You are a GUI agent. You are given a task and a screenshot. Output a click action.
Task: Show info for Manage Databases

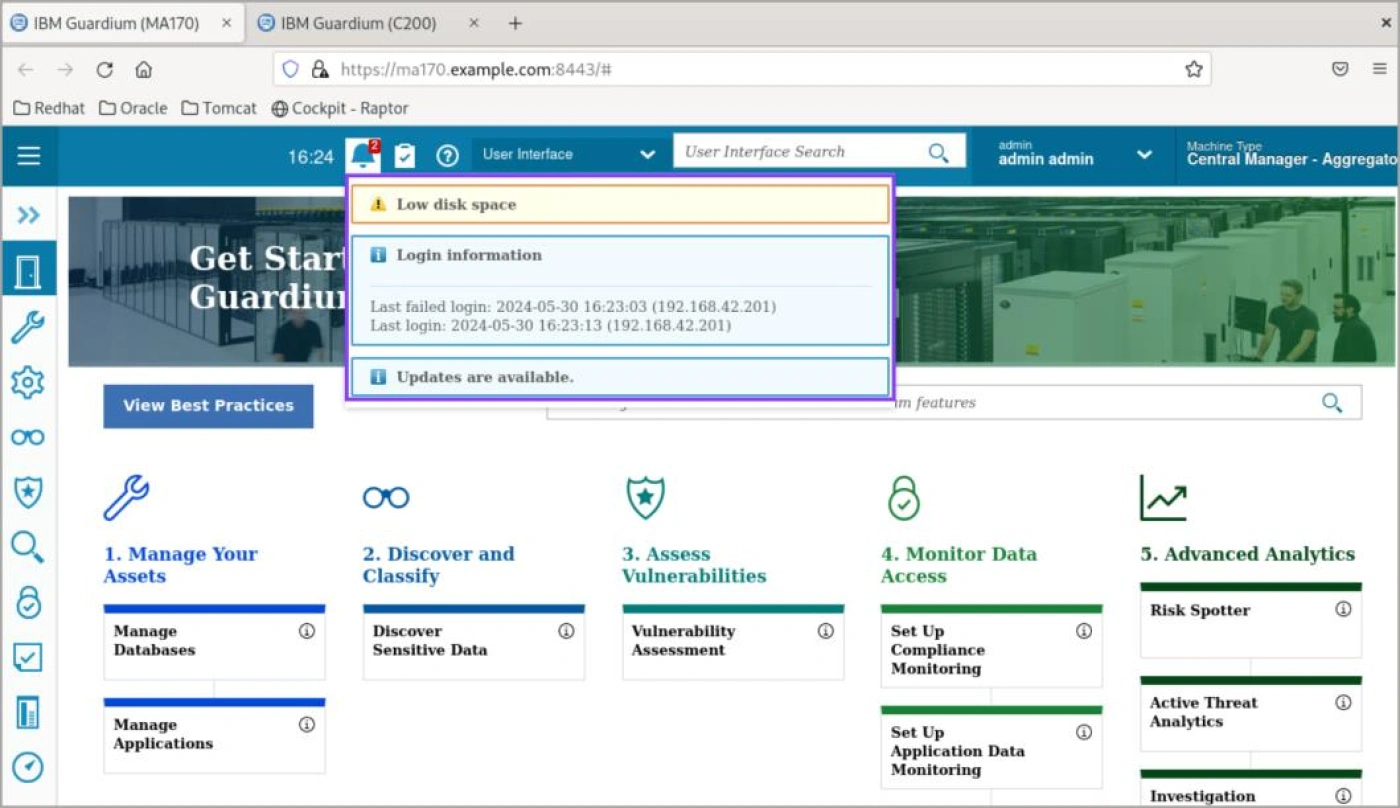(307, 631)
